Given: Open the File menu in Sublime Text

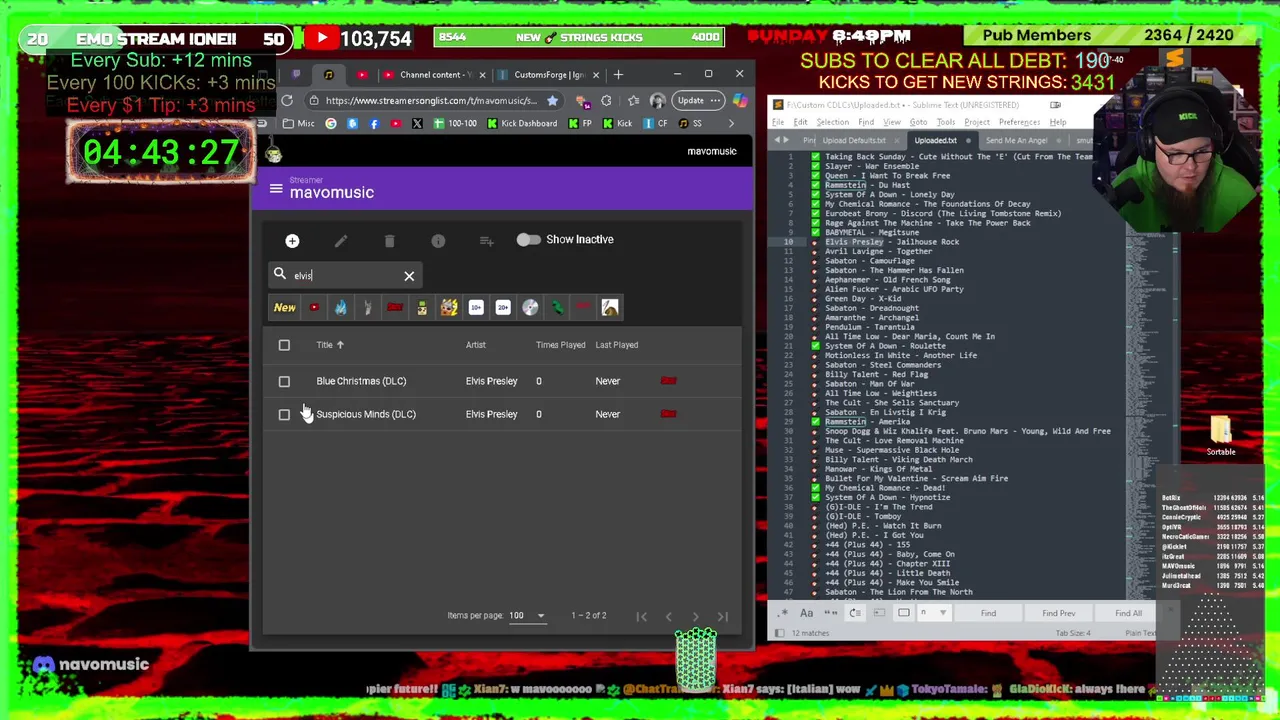Looking at the screenshot, I should (x=778, y=122).
